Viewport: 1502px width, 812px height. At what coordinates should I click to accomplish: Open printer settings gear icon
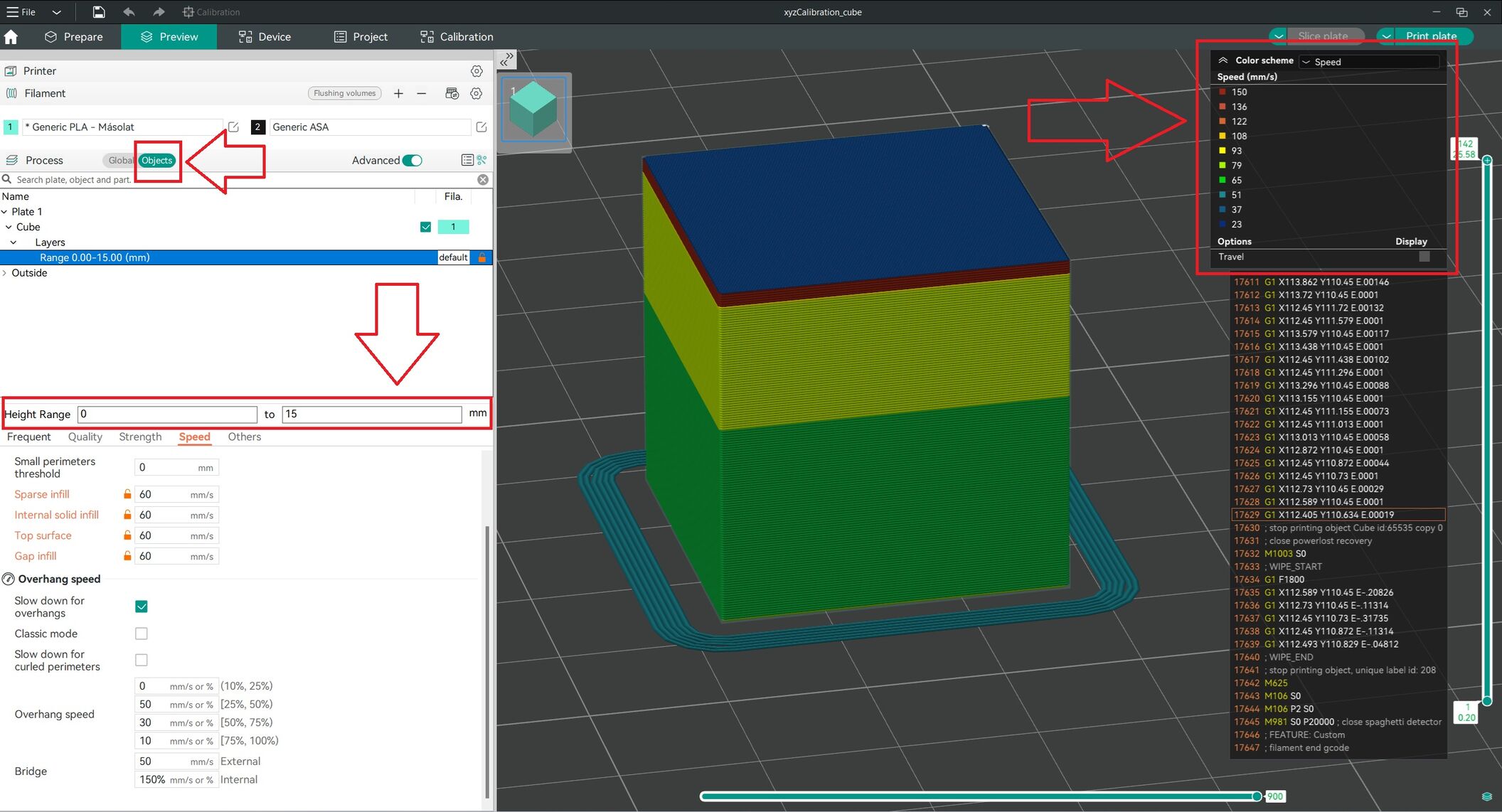pyautogui.click(x=476, y=71)
